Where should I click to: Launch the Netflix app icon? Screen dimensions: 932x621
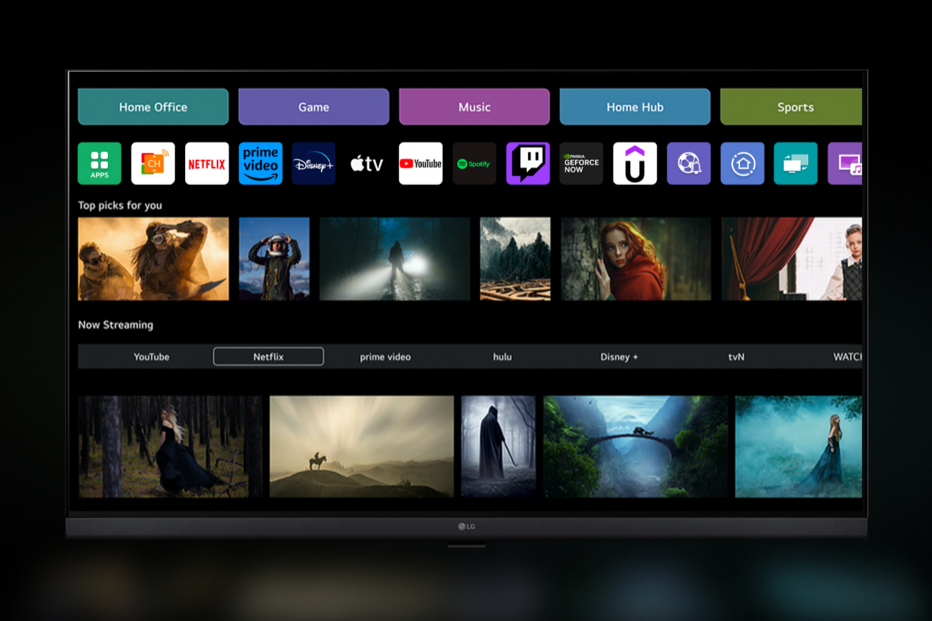[x=207, y=164]
